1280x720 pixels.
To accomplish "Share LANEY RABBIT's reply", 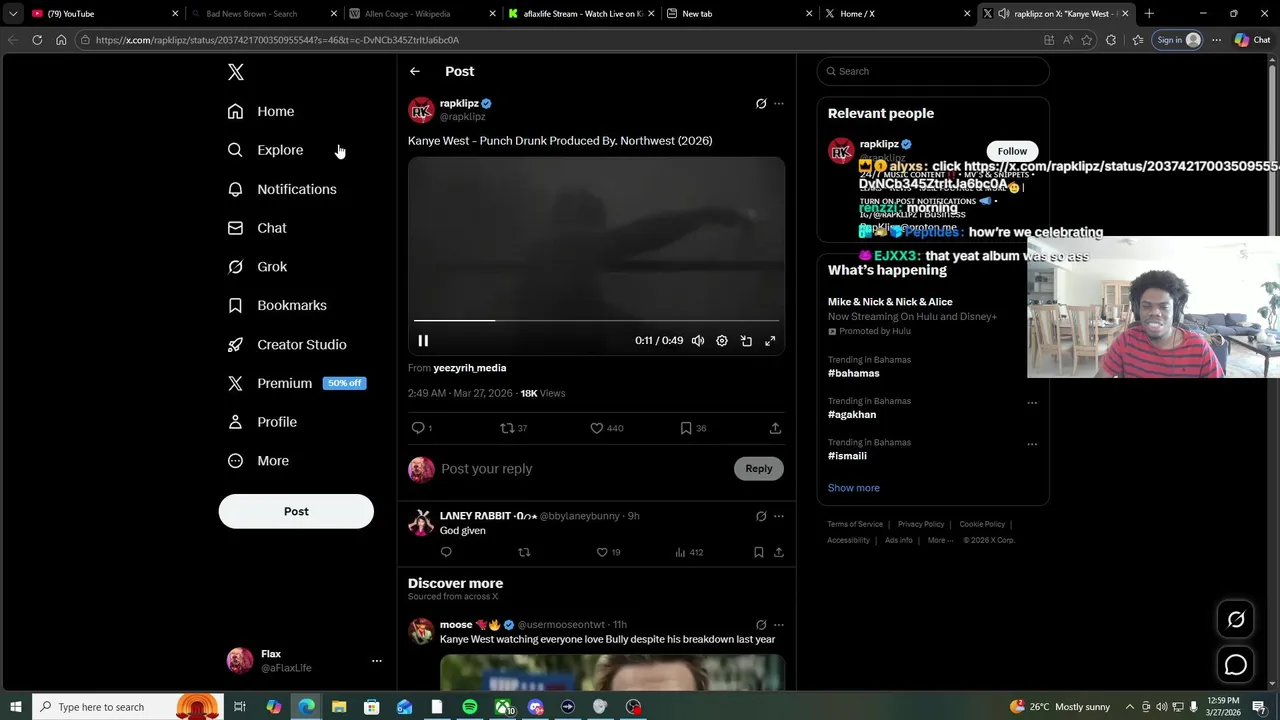I will pos(778,552).
